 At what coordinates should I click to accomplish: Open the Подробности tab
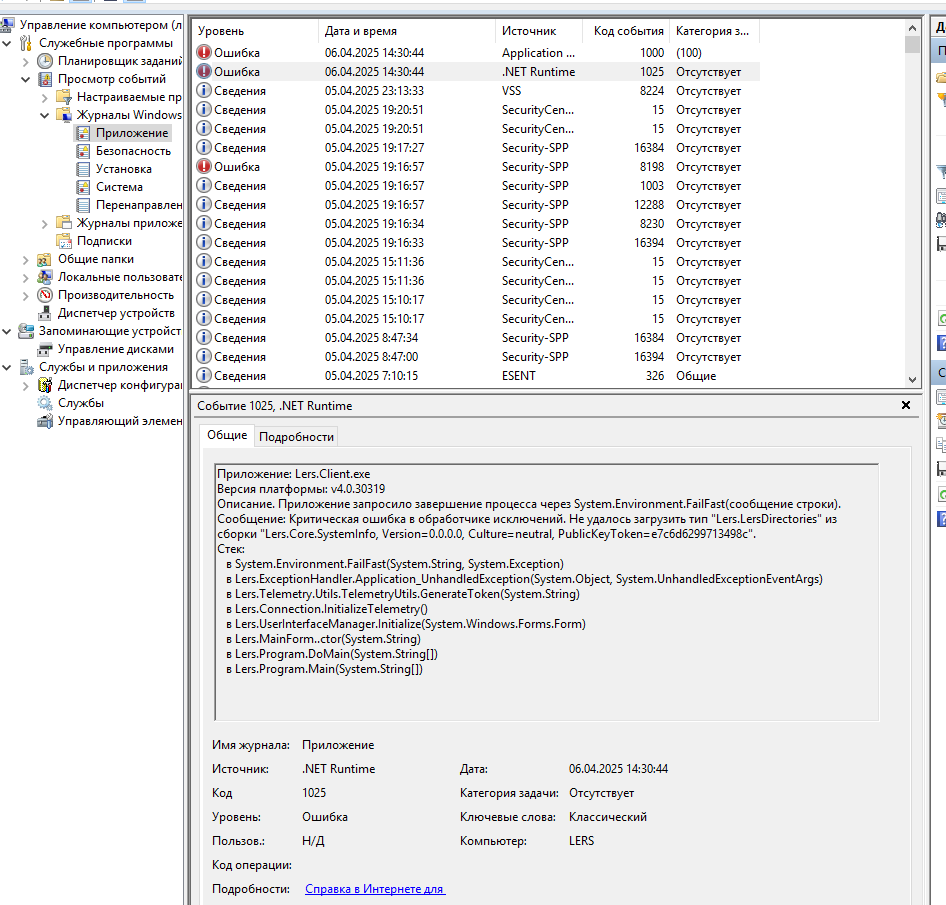[296, 437]
